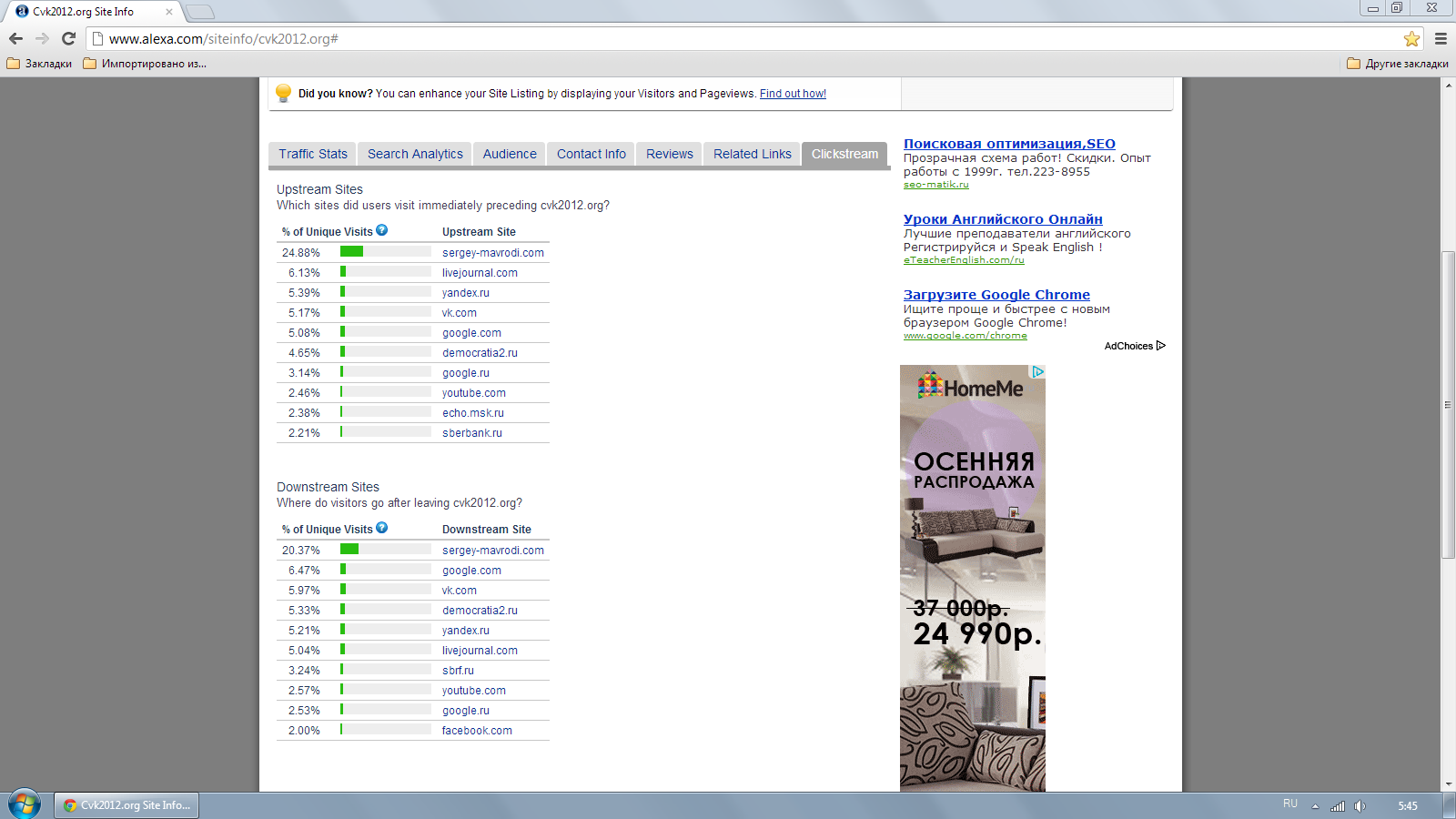
Task: Click the Find out how! link
Action: [793, 94]
